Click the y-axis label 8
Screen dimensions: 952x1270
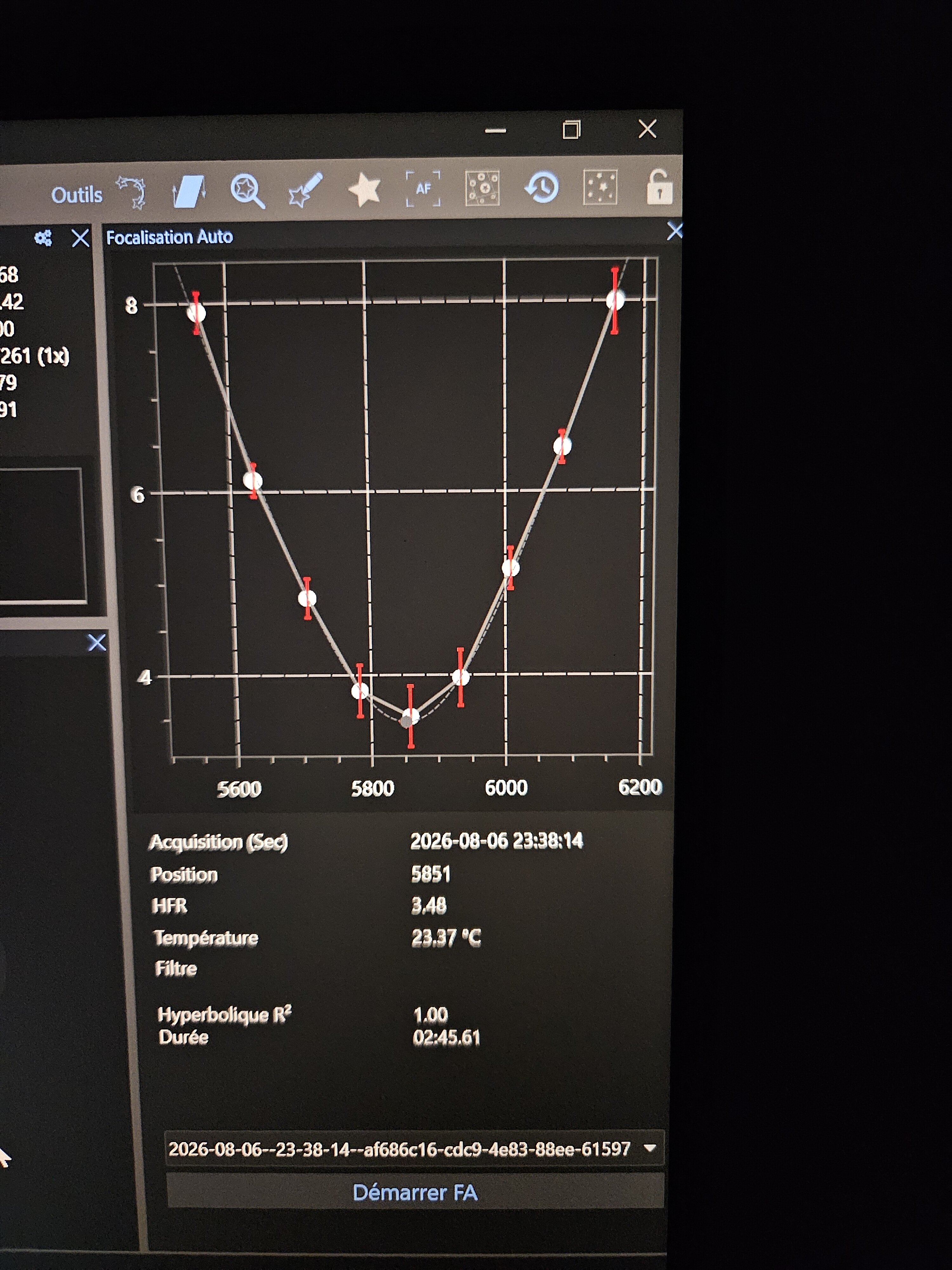click(131, 305)
